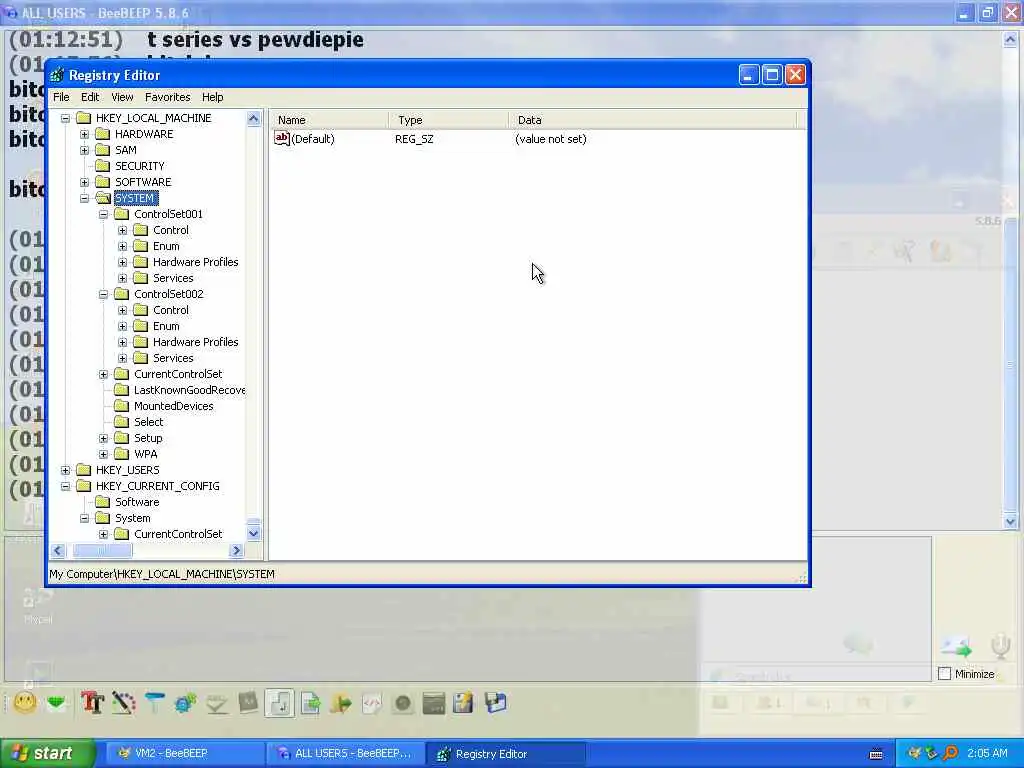Expand the HKEY_USERS node
The height and width of the screenshot is (768, 1024).
(x=65, y=470)
